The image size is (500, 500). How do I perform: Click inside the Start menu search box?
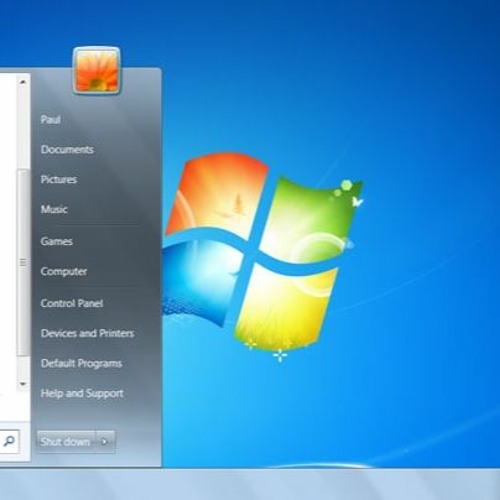pos(2,441)
